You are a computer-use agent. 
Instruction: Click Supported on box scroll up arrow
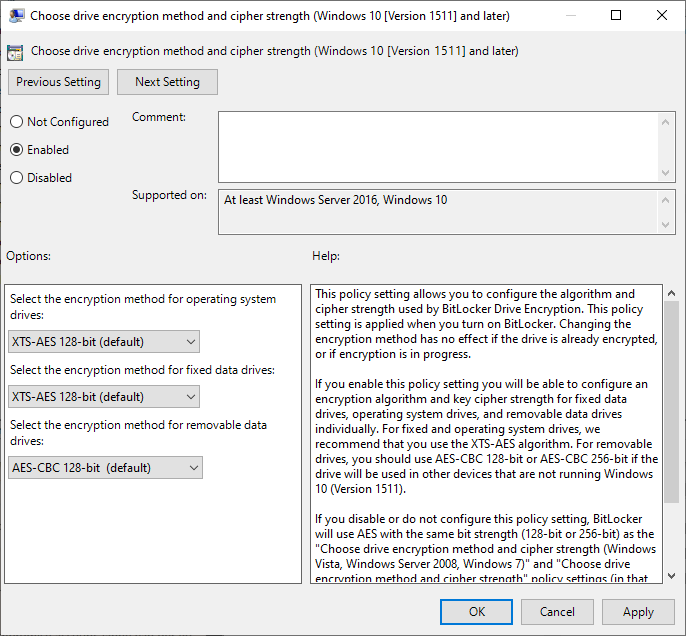(x=665, y=200)
